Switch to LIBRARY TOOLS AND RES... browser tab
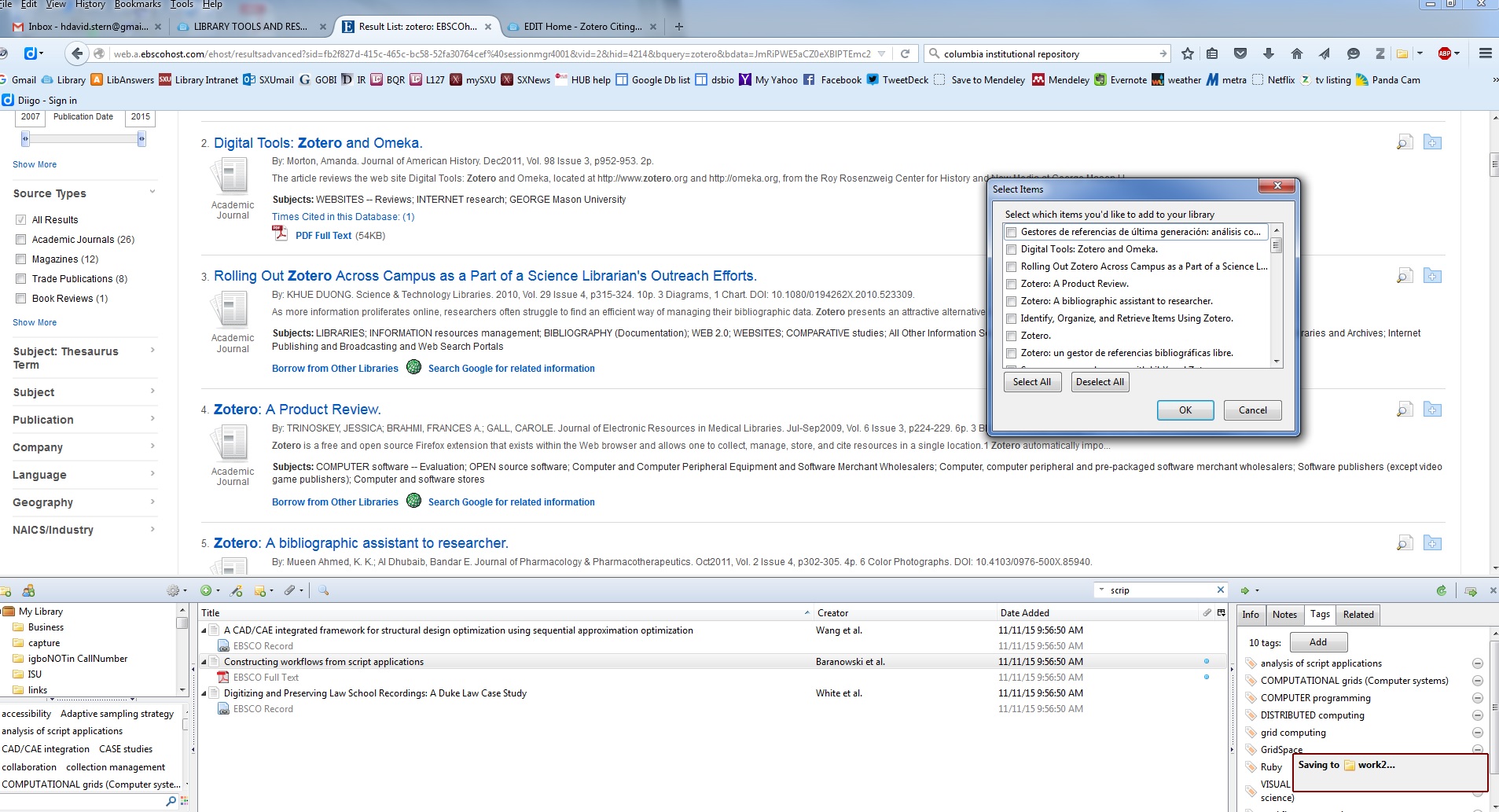This screenshot has height=812, width=1499. pos(252,26)
